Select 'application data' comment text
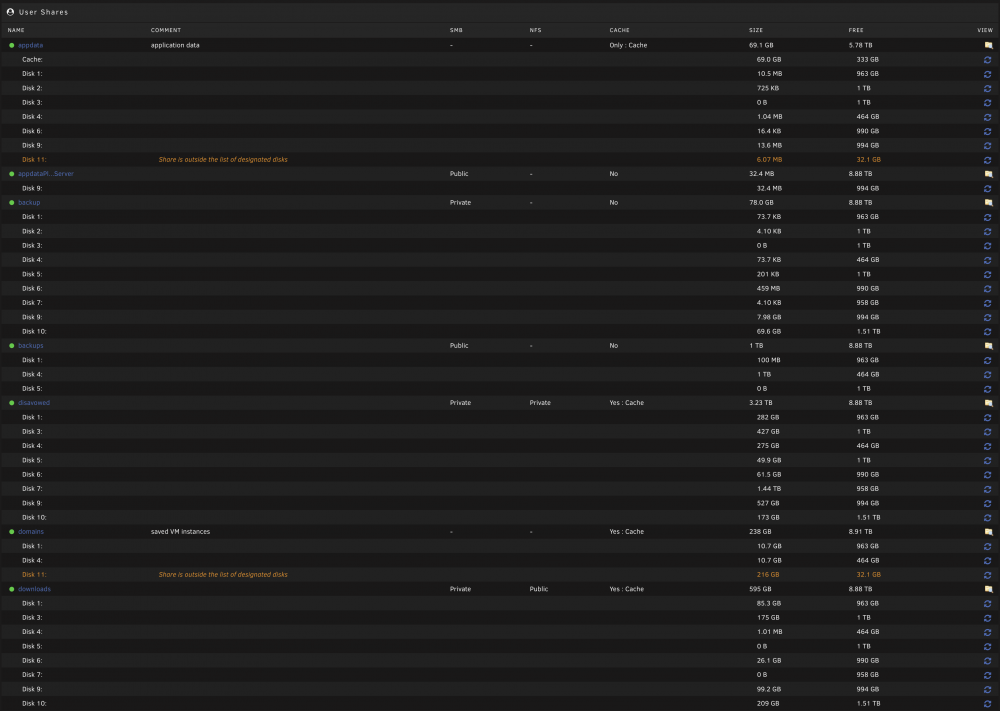The height and width of the screenshot is (711, 1000). tap(175, 45)
